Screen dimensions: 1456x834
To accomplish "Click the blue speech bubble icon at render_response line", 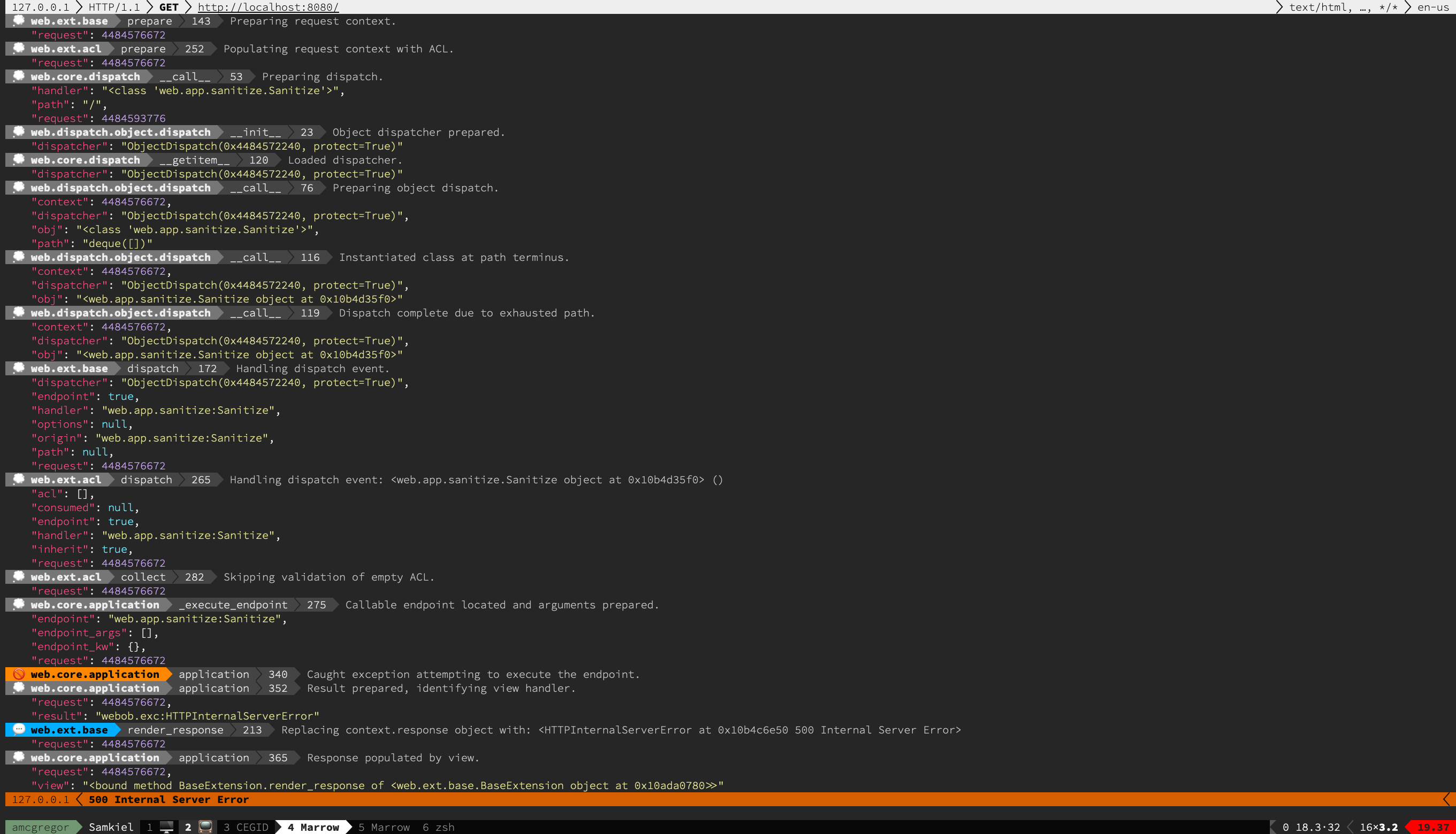I will tap(18, 729).
